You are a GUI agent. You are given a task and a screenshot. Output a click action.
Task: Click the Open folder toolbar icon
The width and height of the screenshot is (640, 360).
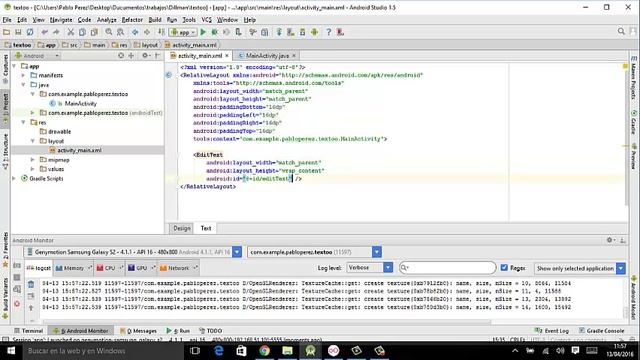pyautogui.click(x=7, y=32)
